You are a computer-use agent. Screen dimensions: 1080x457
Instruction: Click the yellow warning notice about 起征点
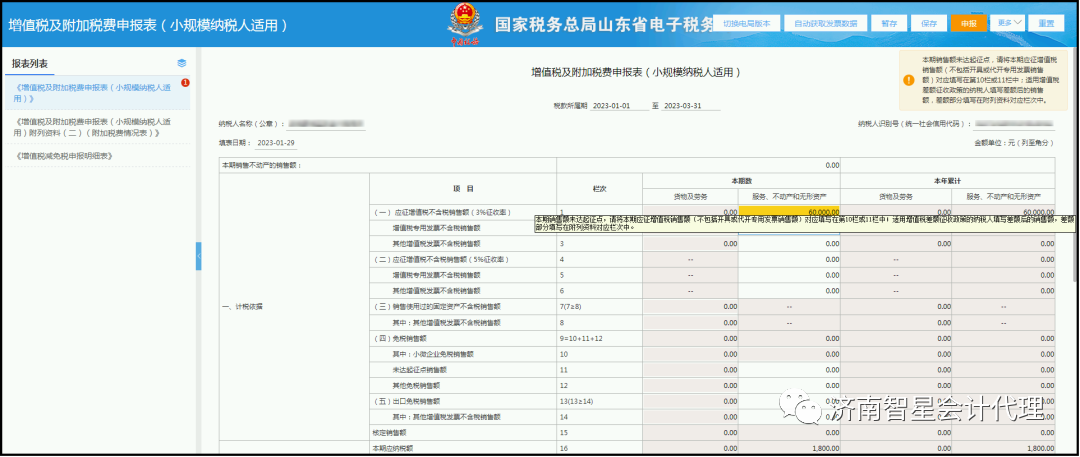pos(984,80)
